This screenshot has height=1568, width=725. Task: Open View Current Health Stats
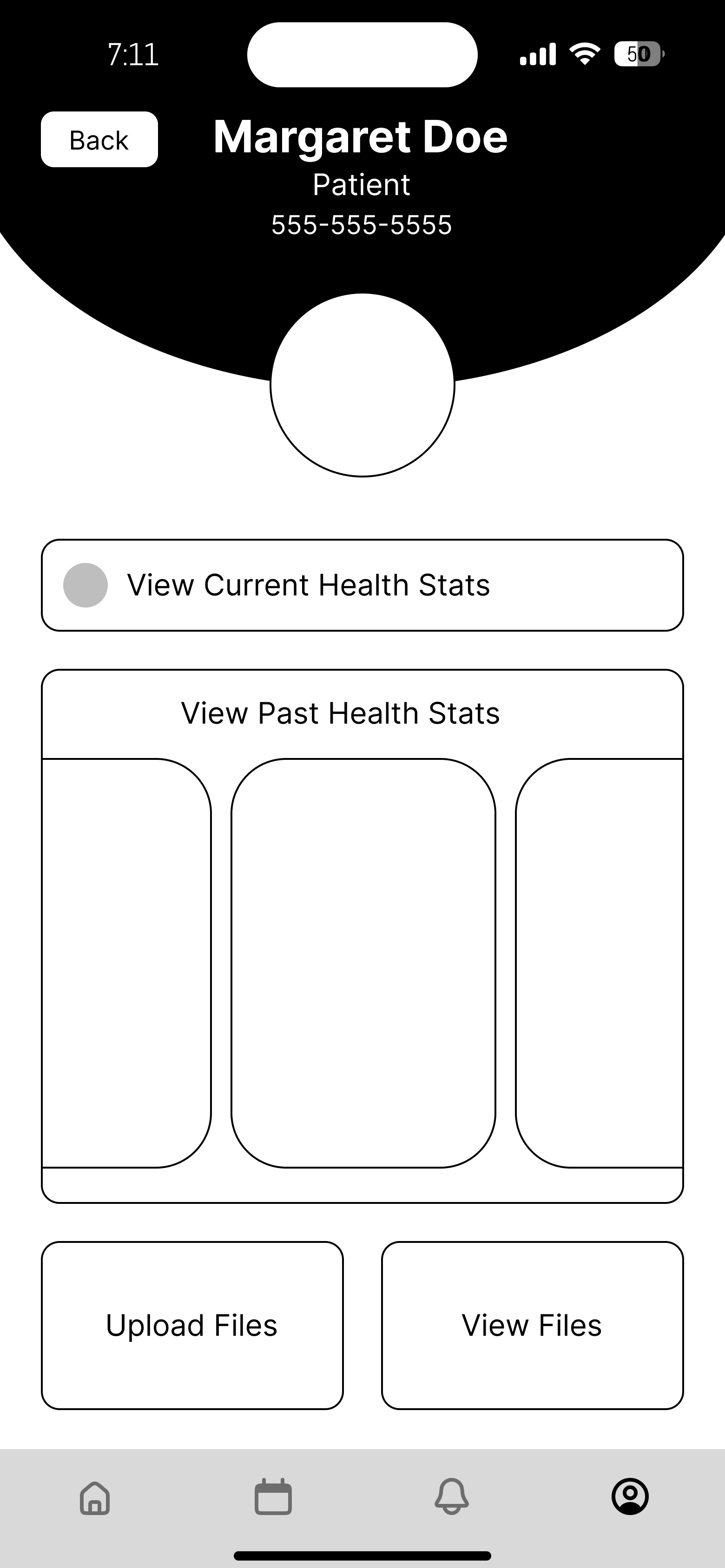coord(362,585)
